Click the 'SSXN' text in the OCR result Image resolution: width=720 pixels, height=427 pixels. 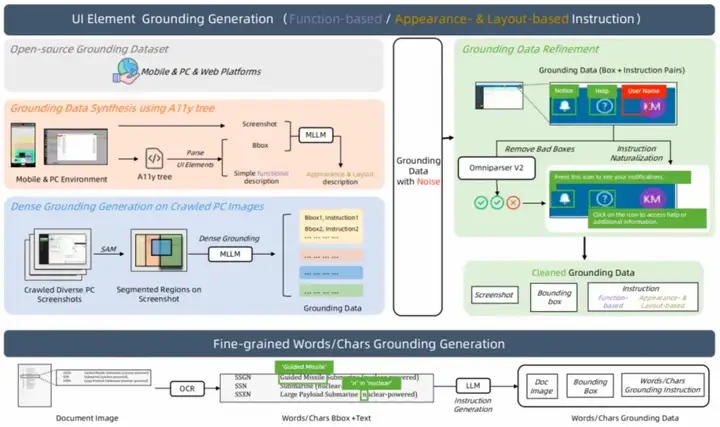click(x=243, y=394)
